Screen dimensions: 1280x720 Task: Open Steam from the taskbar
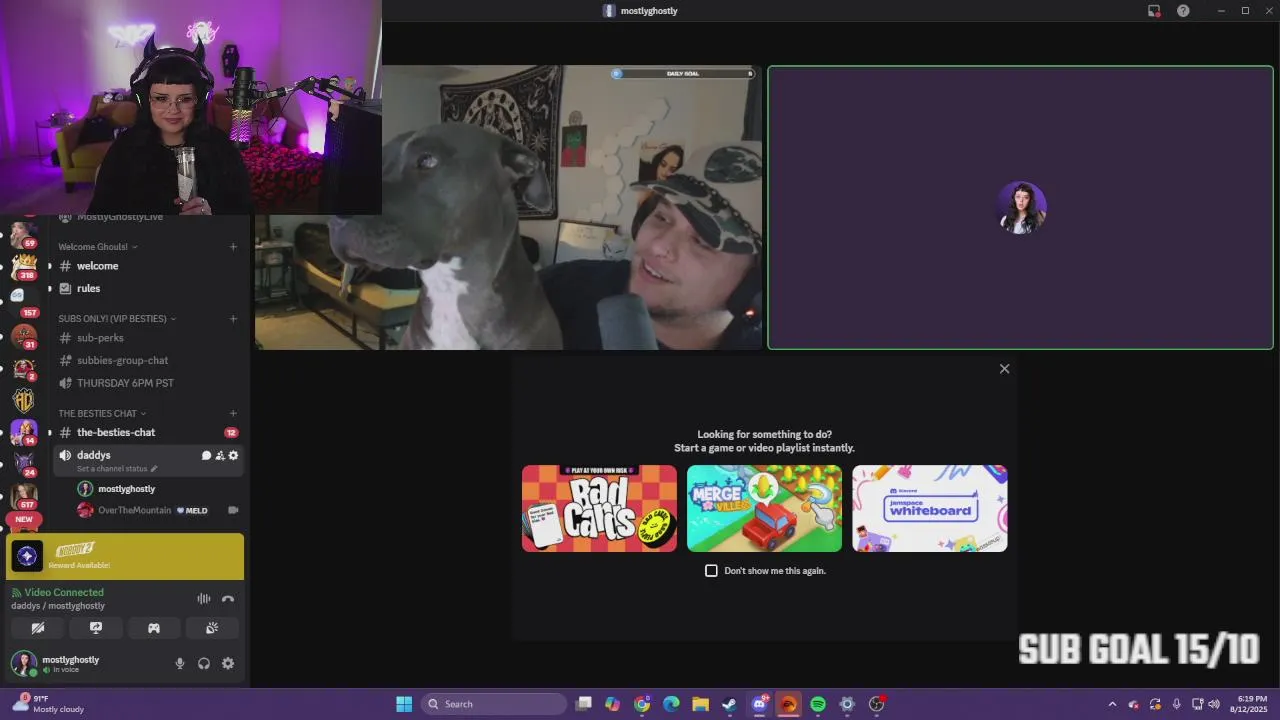coord(730,704)
